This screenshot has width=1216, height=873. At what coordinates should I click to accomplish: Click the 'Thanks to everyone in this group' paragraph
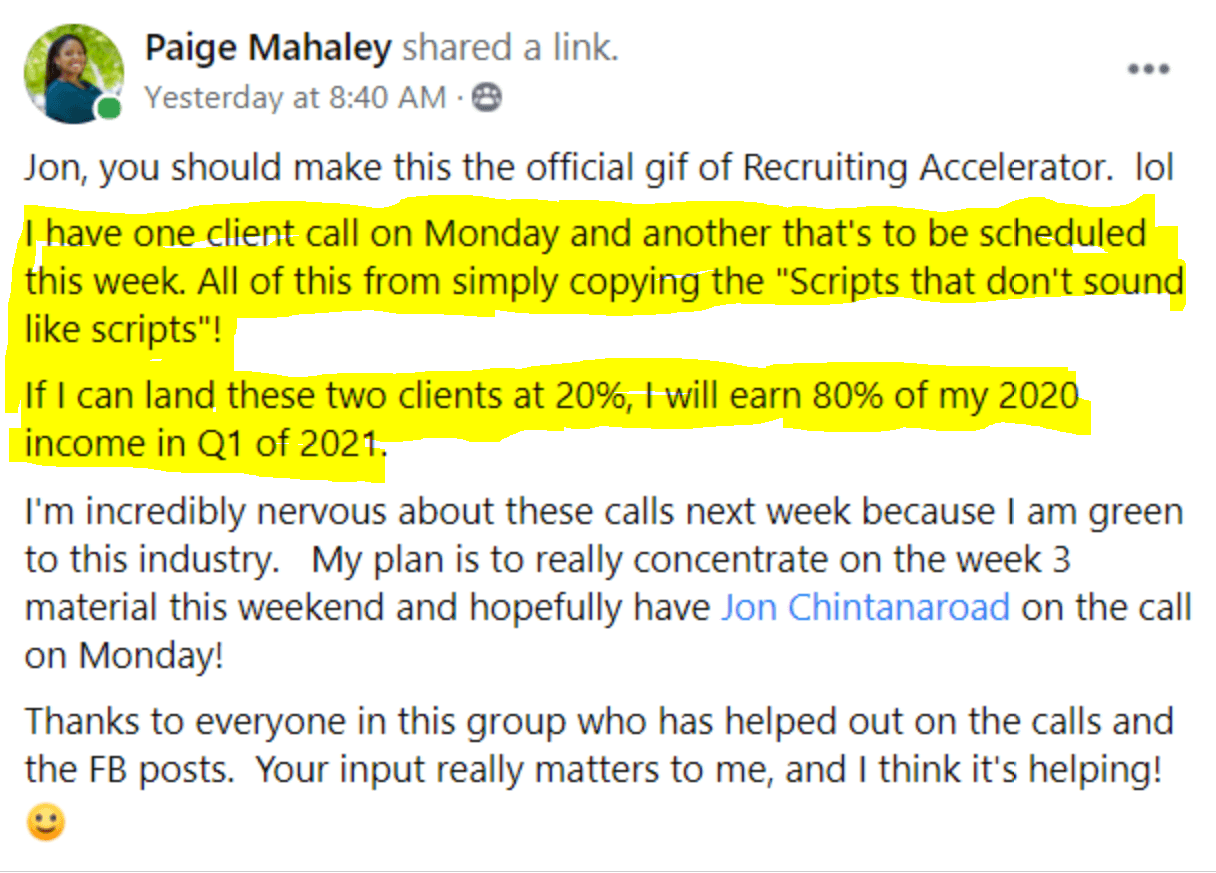click(x=599, y=771)
